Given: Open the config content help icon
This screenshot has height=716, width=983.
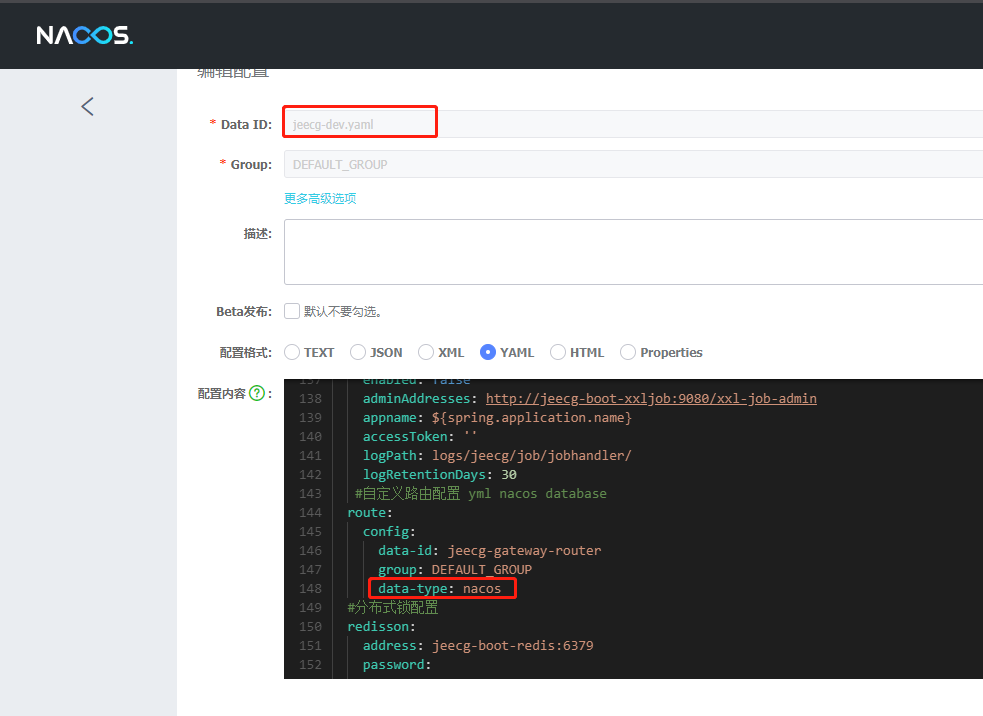Looking at the screenshot, I should click(x=257, y=393).
